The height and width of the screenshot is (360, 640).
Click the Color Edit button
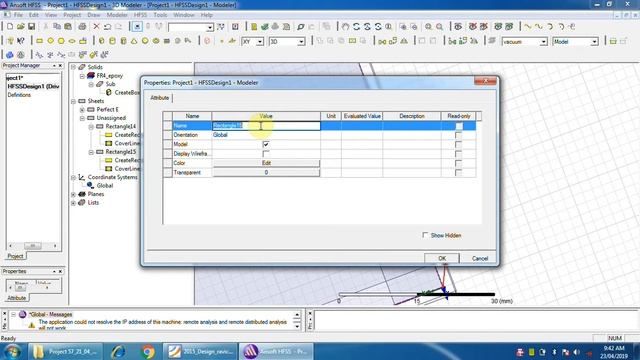click(266, 163)
